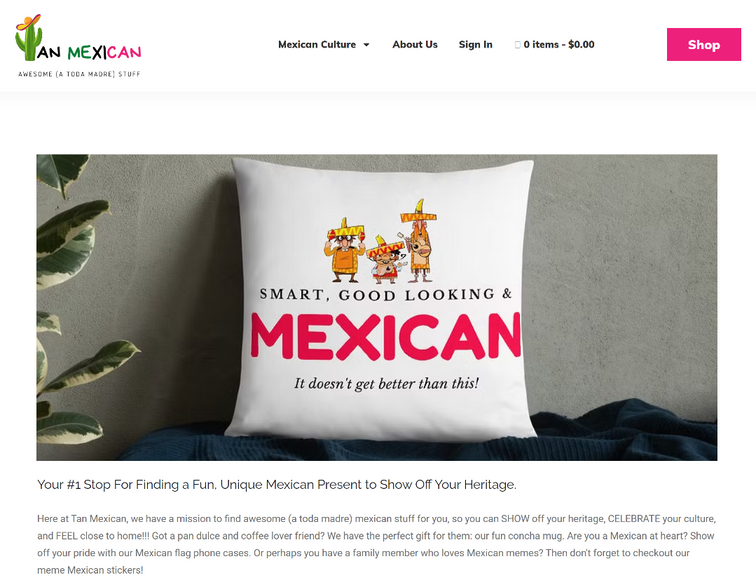Open the Mexican Culture menu
Viewport: 756px width, 580px height.
coord(317,45)
